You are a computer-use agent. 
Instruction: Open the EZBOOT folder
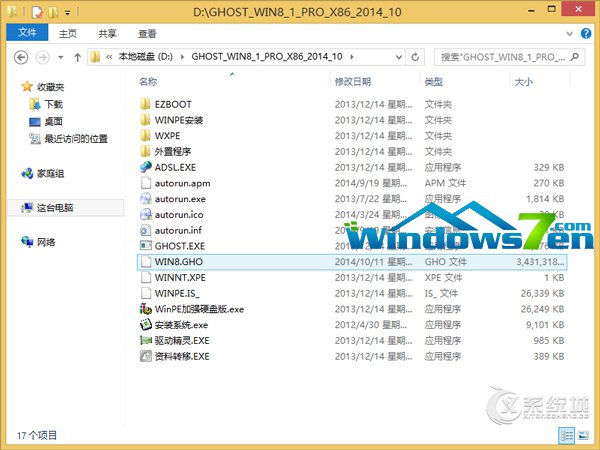(x=172, y=104)
